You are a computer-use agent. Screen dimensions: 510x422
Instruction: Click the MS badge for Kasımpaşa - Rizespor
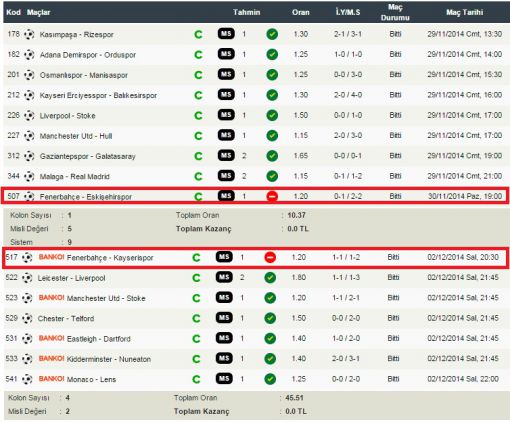226,33
